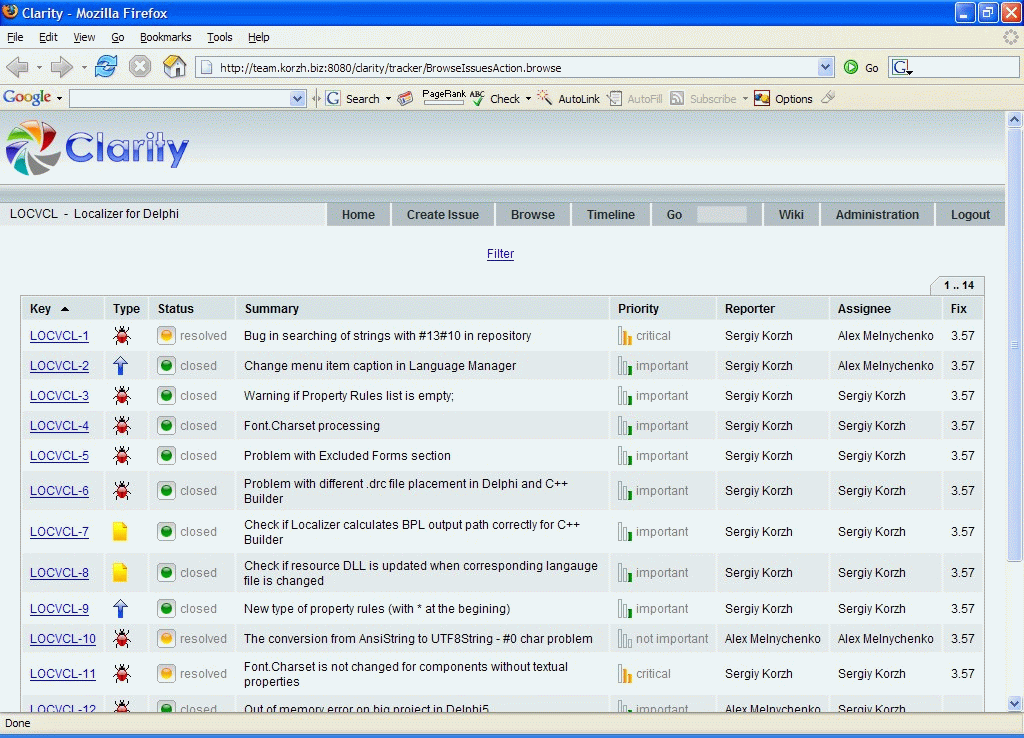Open issue LOCVCL-6 link

pos(59,490)
